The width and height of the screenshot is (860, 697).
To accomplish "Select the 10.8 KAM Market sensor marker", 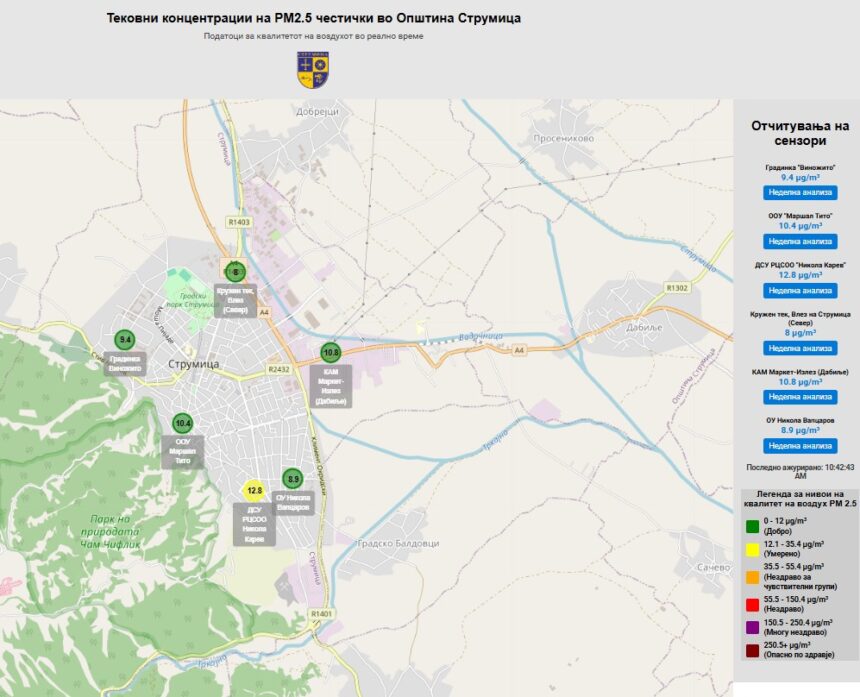I will pyautogui.click(x=330, y=352).
